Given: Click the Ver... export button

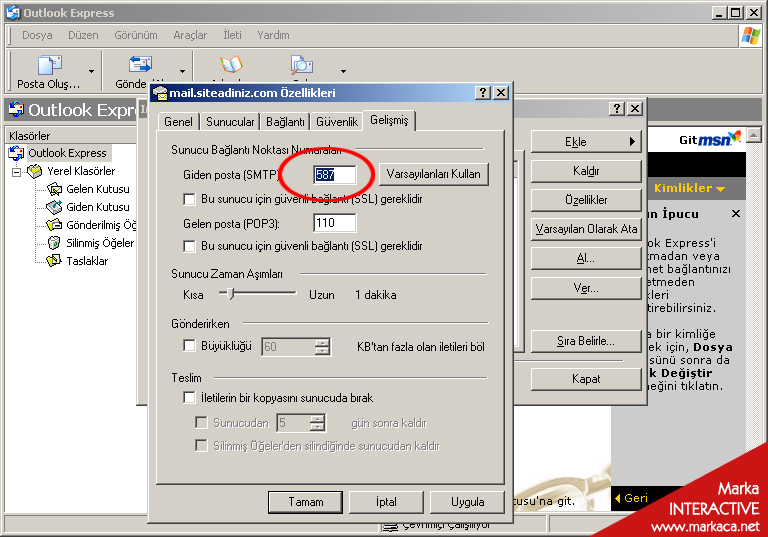Looking at the screenshot, I should [x=586, y=288].
